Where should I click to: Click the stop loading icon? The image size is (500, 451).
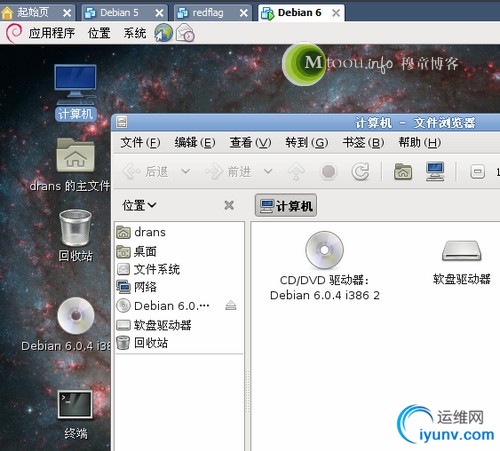329,172
